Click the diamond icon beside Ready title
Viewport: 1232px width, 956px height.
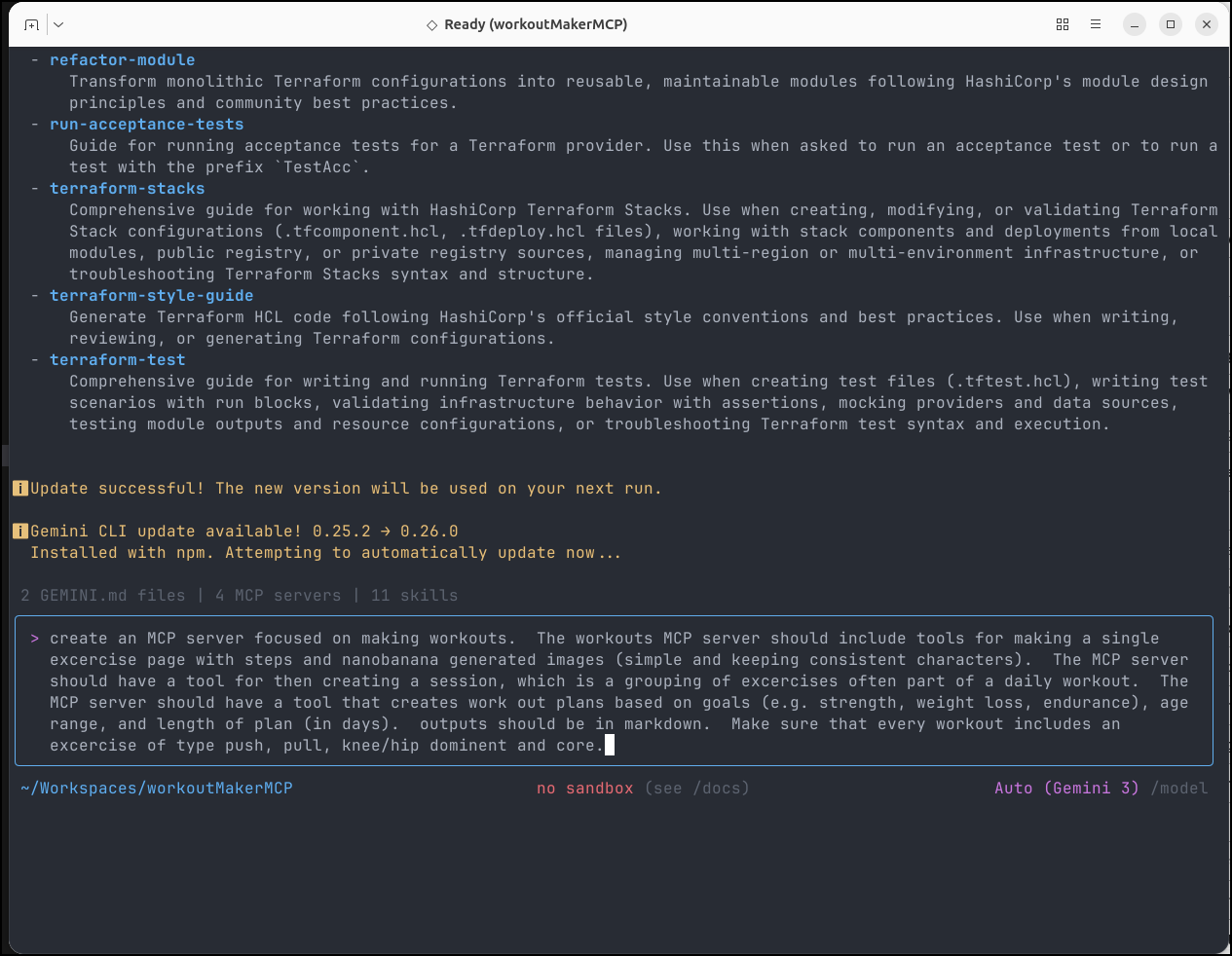pos(431,25)
